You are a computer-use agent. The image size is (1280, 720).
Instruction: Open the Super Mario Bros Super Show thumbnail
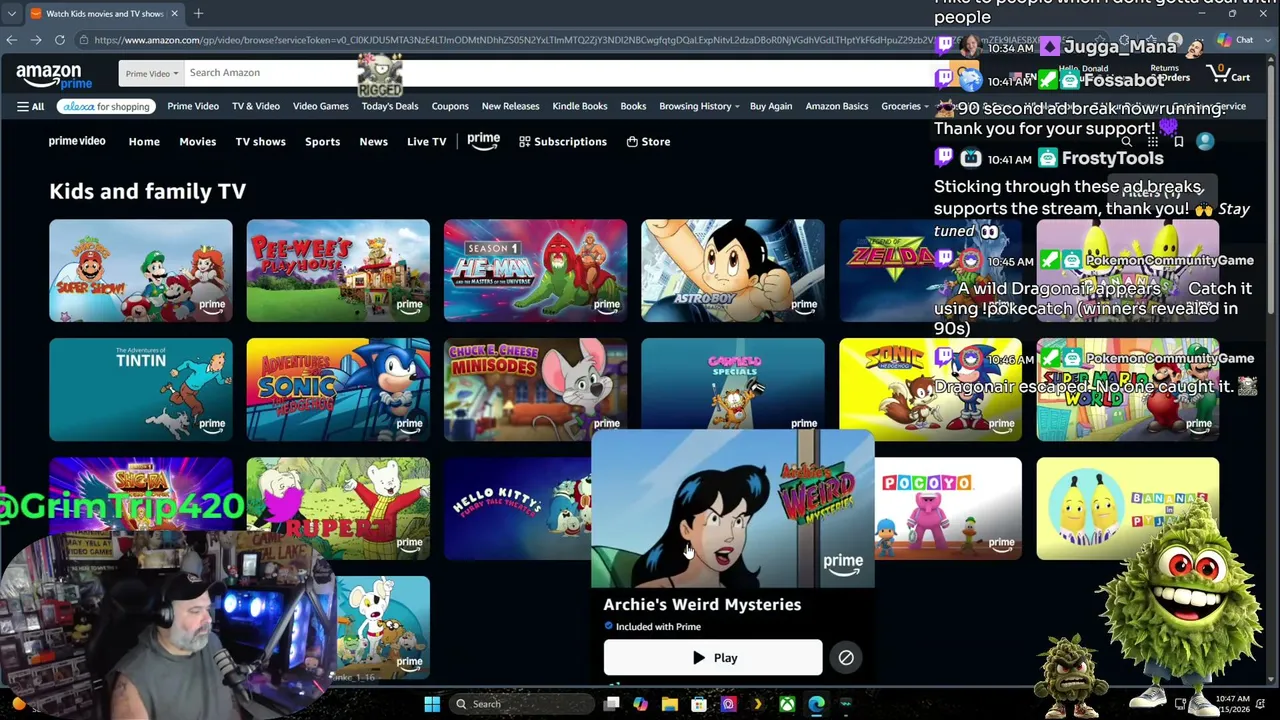pos(141,271)
